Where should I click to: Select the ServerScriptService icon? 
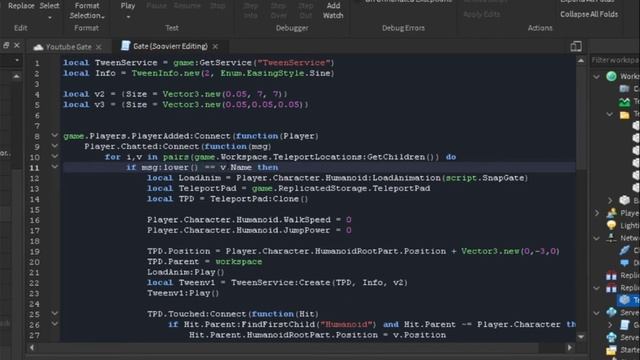point(611,313)
